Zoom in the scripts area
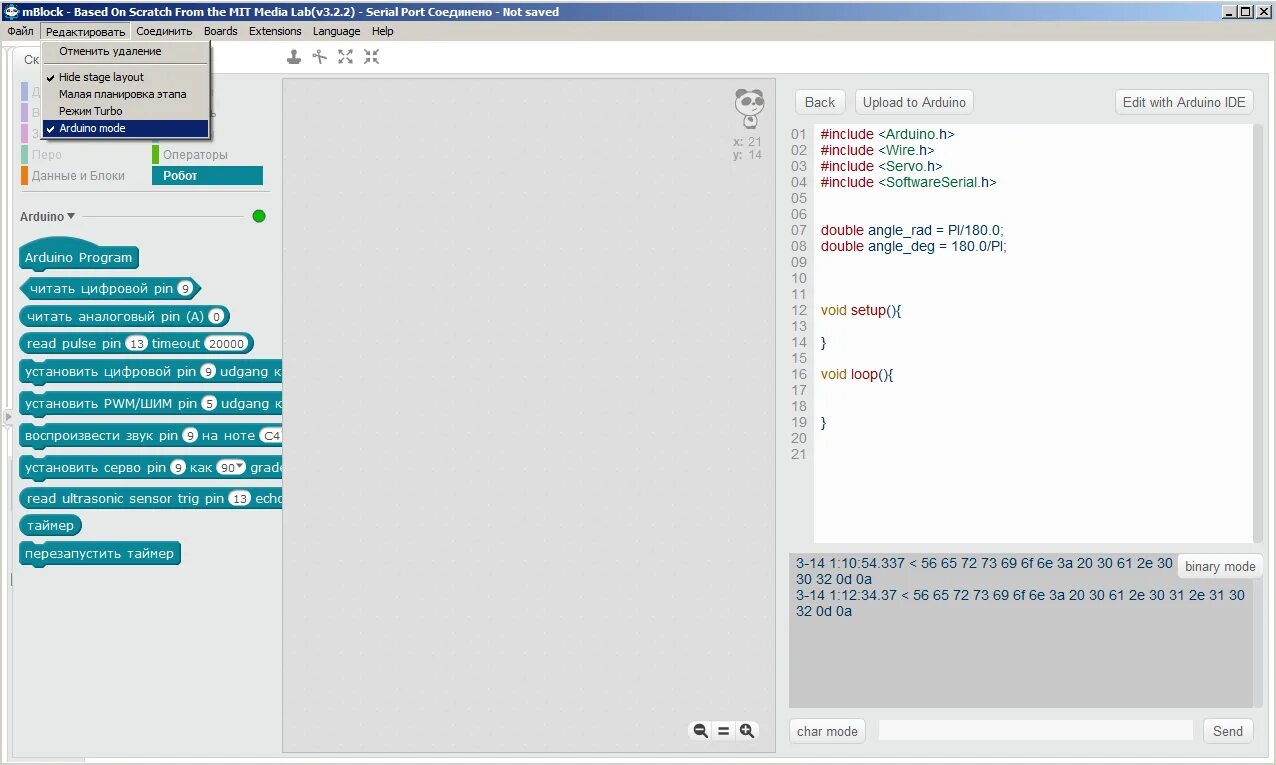Image resolution: width=1276 pixels, height=765 pixels. coord(746,731)
